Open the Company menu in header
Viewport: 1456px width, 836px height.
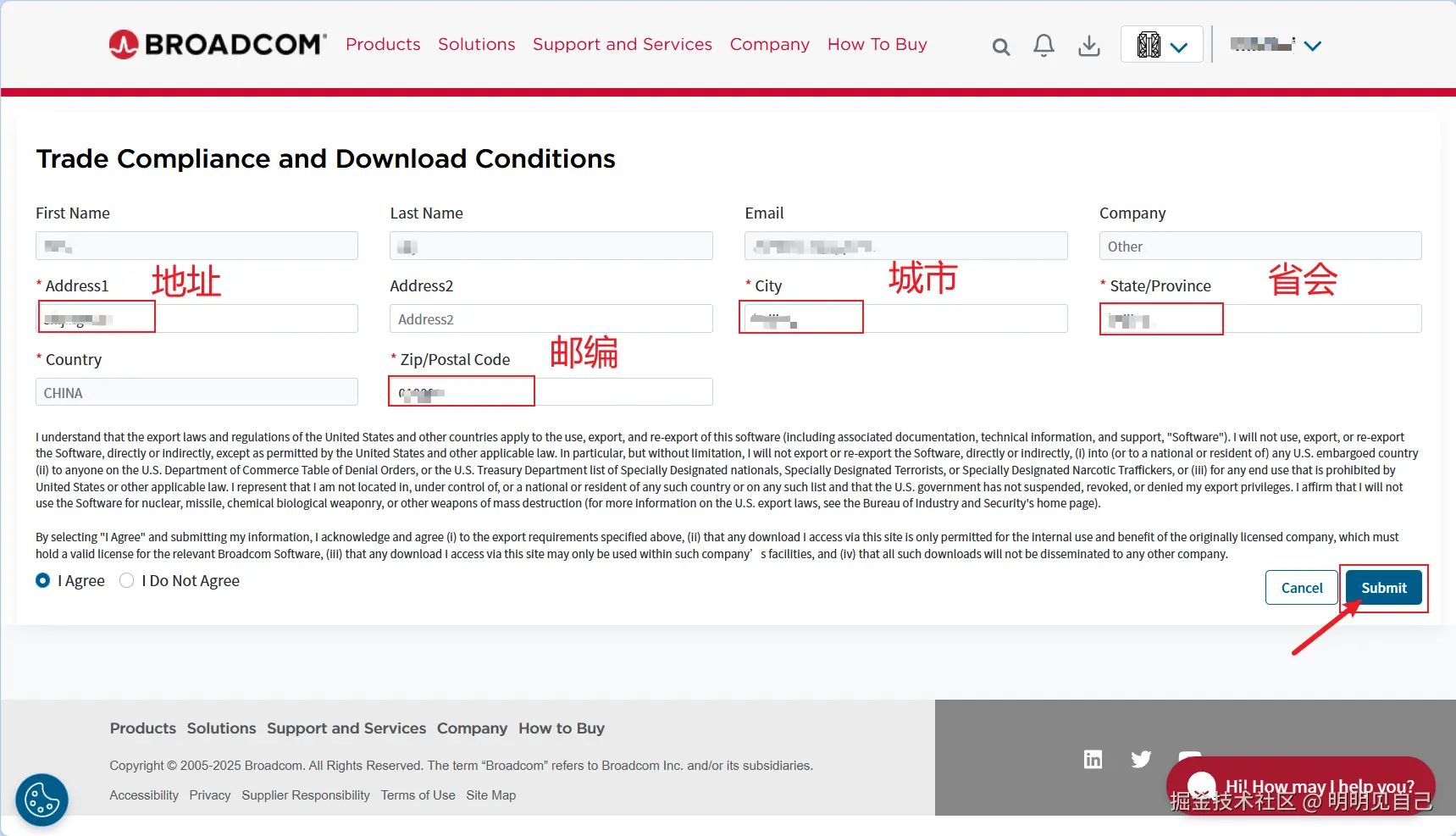click(770, 44)
